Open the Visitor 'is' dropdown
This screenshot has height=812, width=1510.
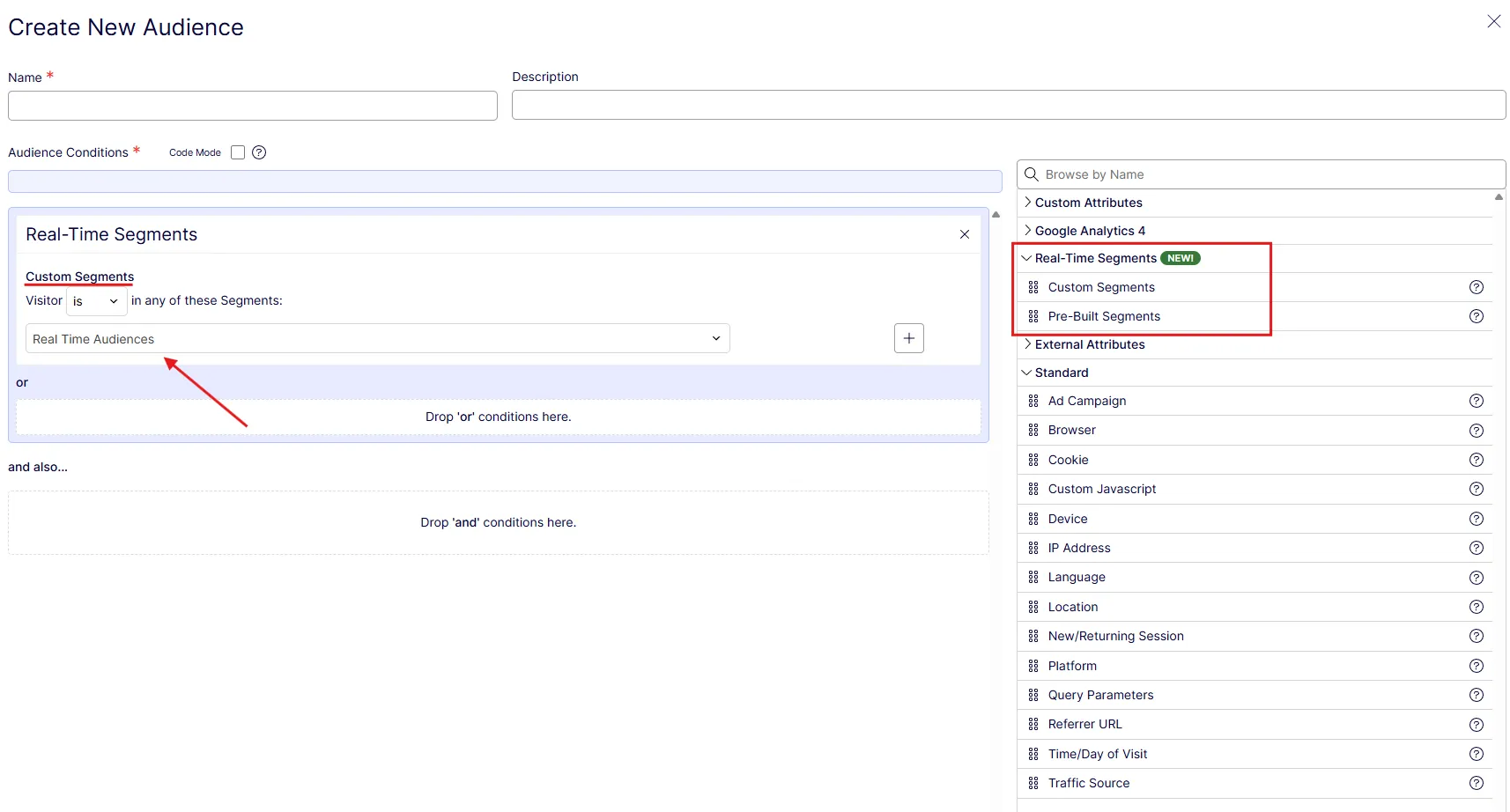coord(96,301)
